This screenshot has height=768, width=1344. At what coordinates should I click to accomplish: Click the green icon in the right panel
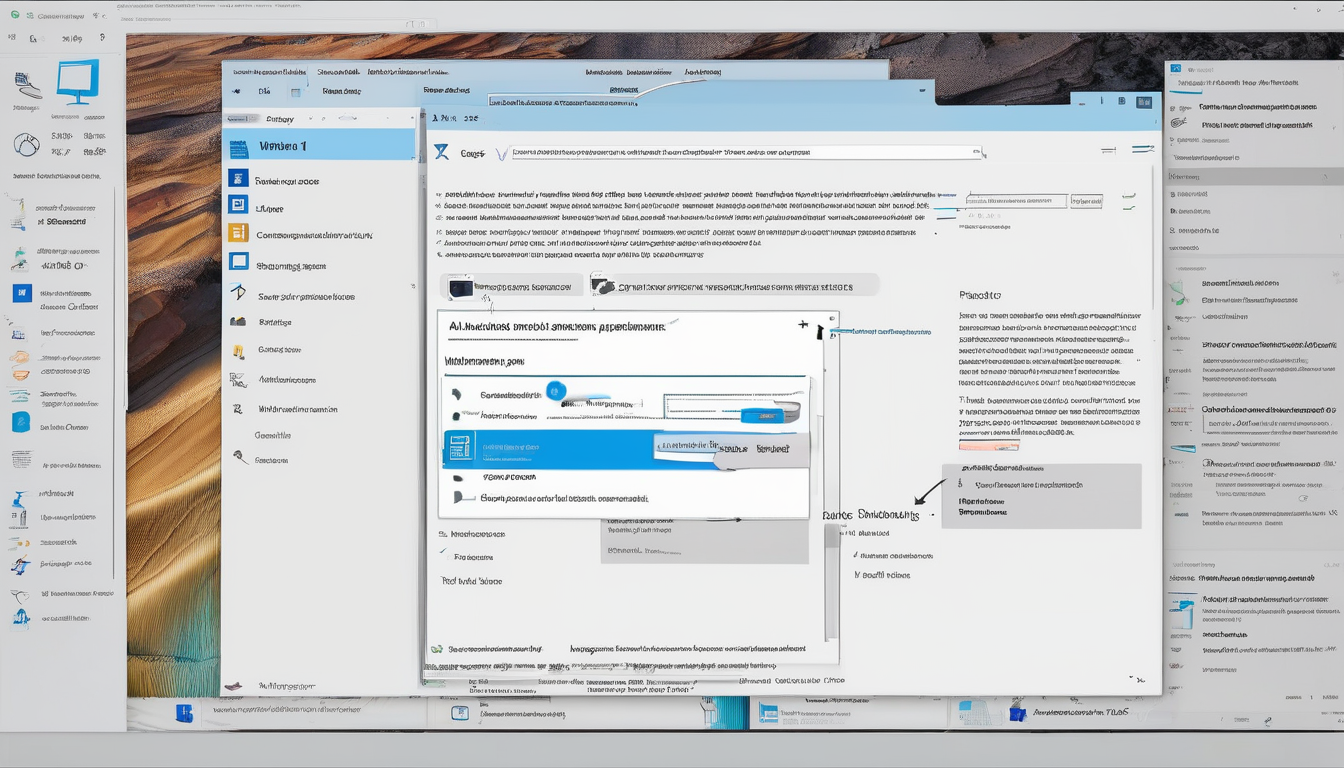click(x=1180, y=294)
